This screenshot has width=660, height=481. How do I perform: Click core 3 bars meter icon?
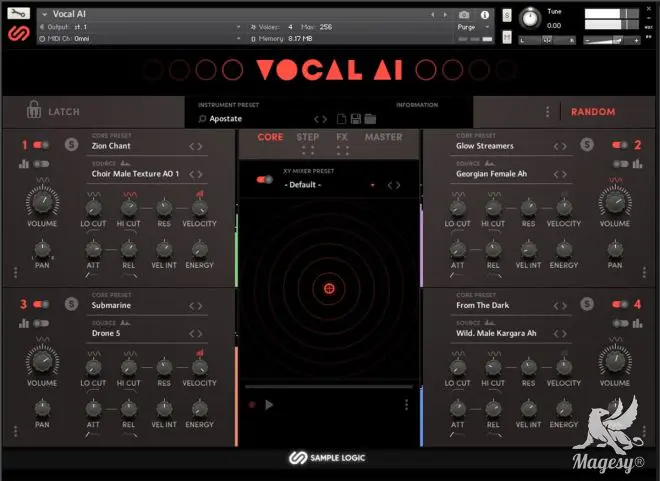(24, 323)
